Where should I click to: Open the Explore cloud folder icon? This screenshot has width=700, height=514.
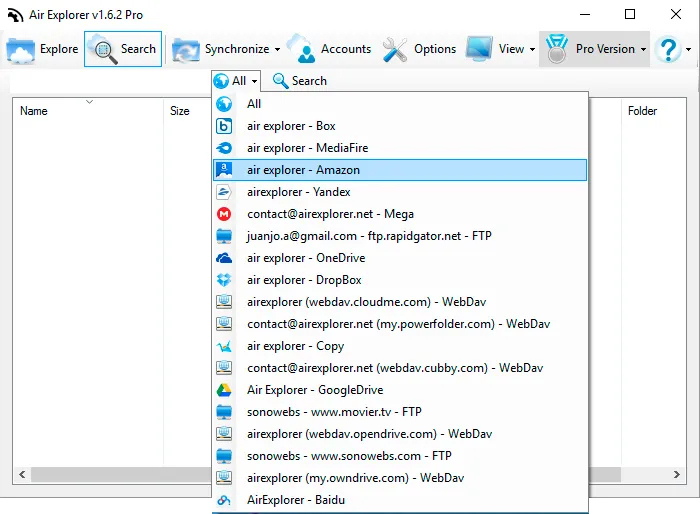[x=20, y=49]
